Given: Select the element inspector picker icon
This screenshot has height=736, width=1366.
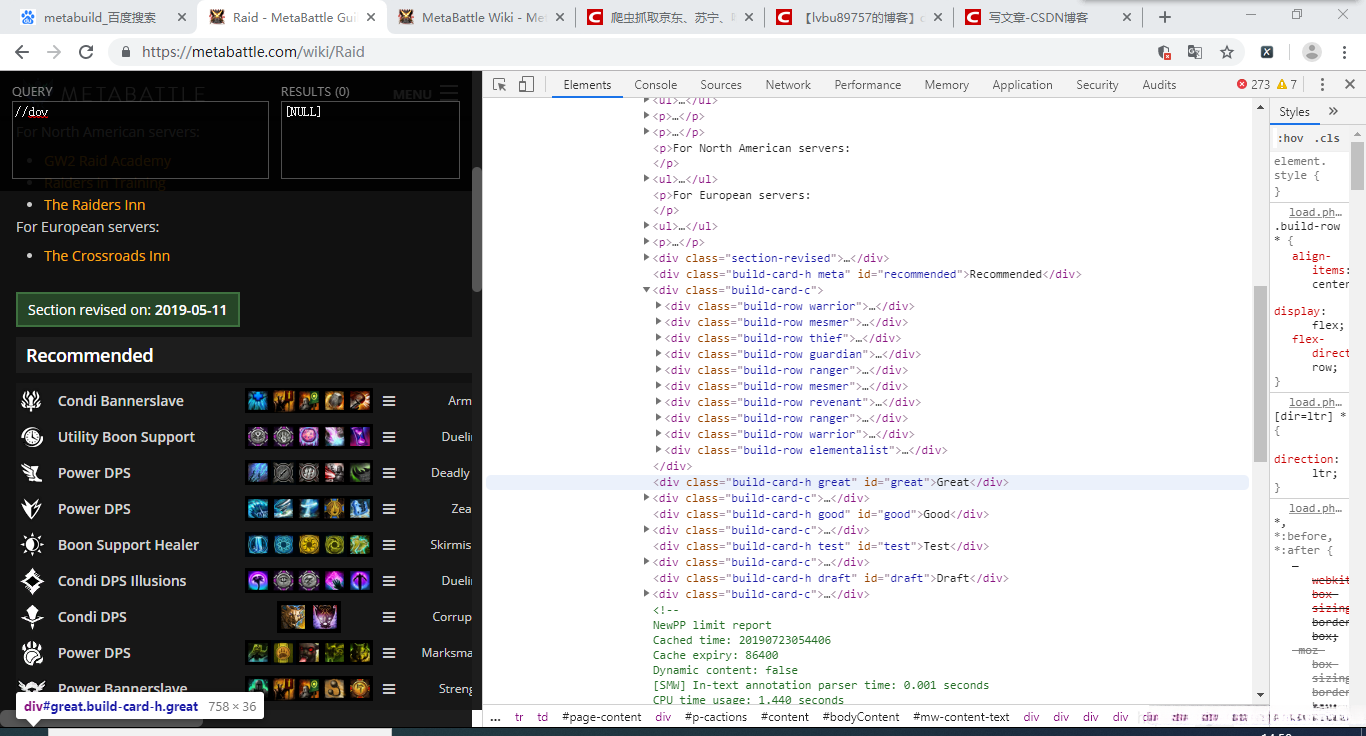Looking at the screenshot, I should 500,85.
